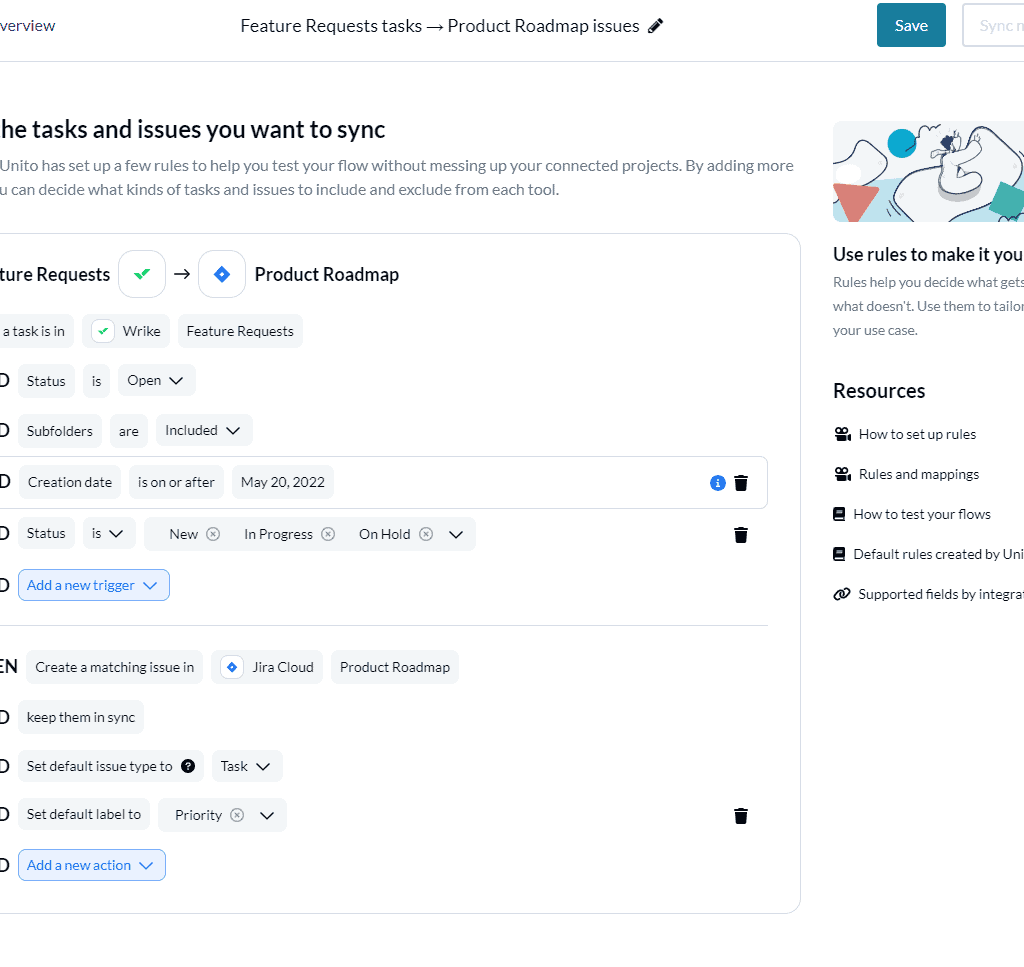
Task: Delete the Creation date rule
Action: tap(741, 483)
